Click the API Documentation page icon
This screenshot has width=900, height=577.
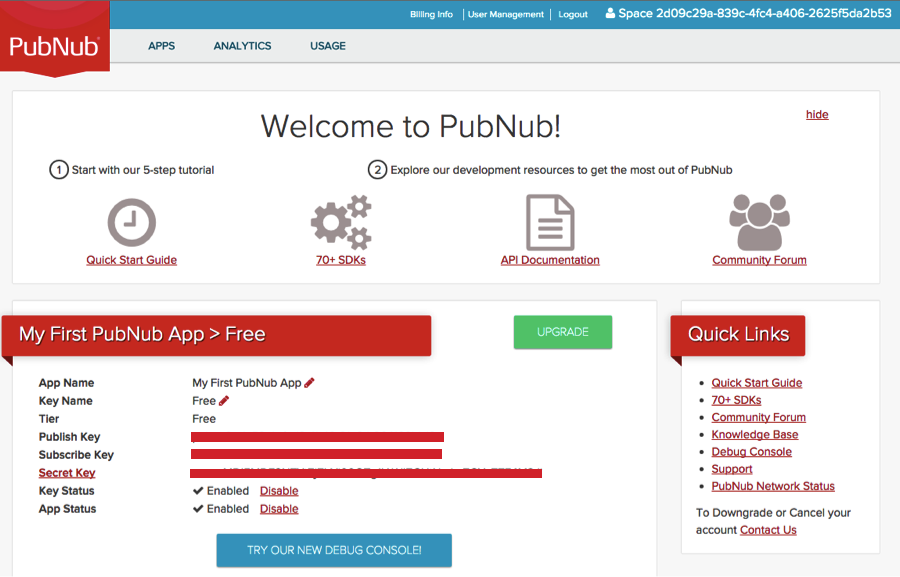click(x=550, y=222)
